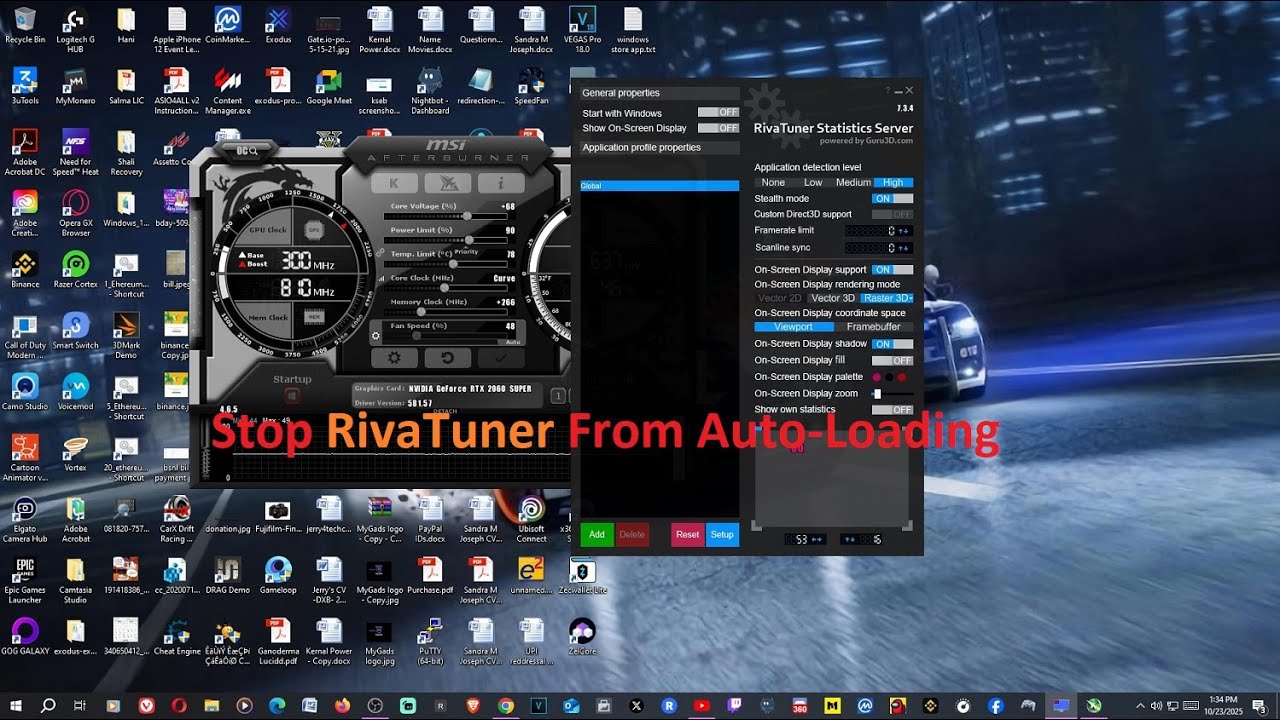
Task: Click the Reset button in RivaTuner
Action: click(687, 535)
